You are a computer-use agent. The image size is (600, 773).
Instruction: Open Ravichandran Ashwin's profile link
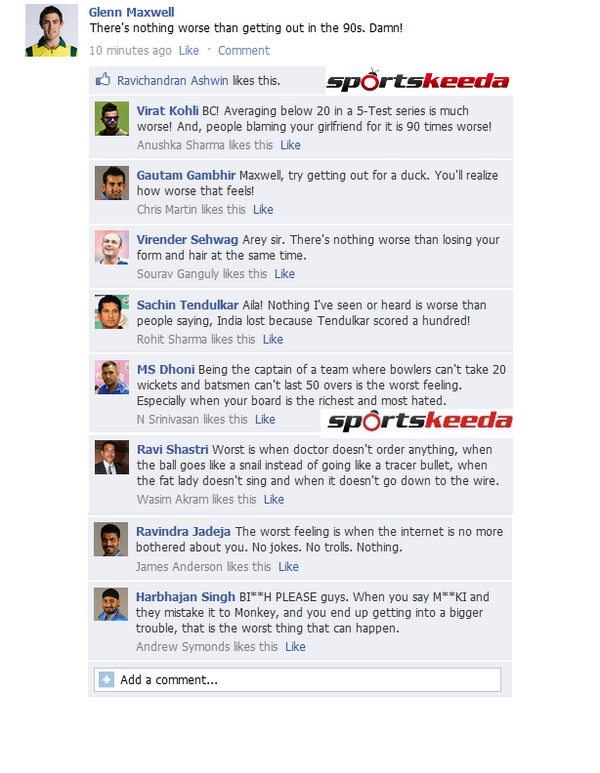point(173,80)
